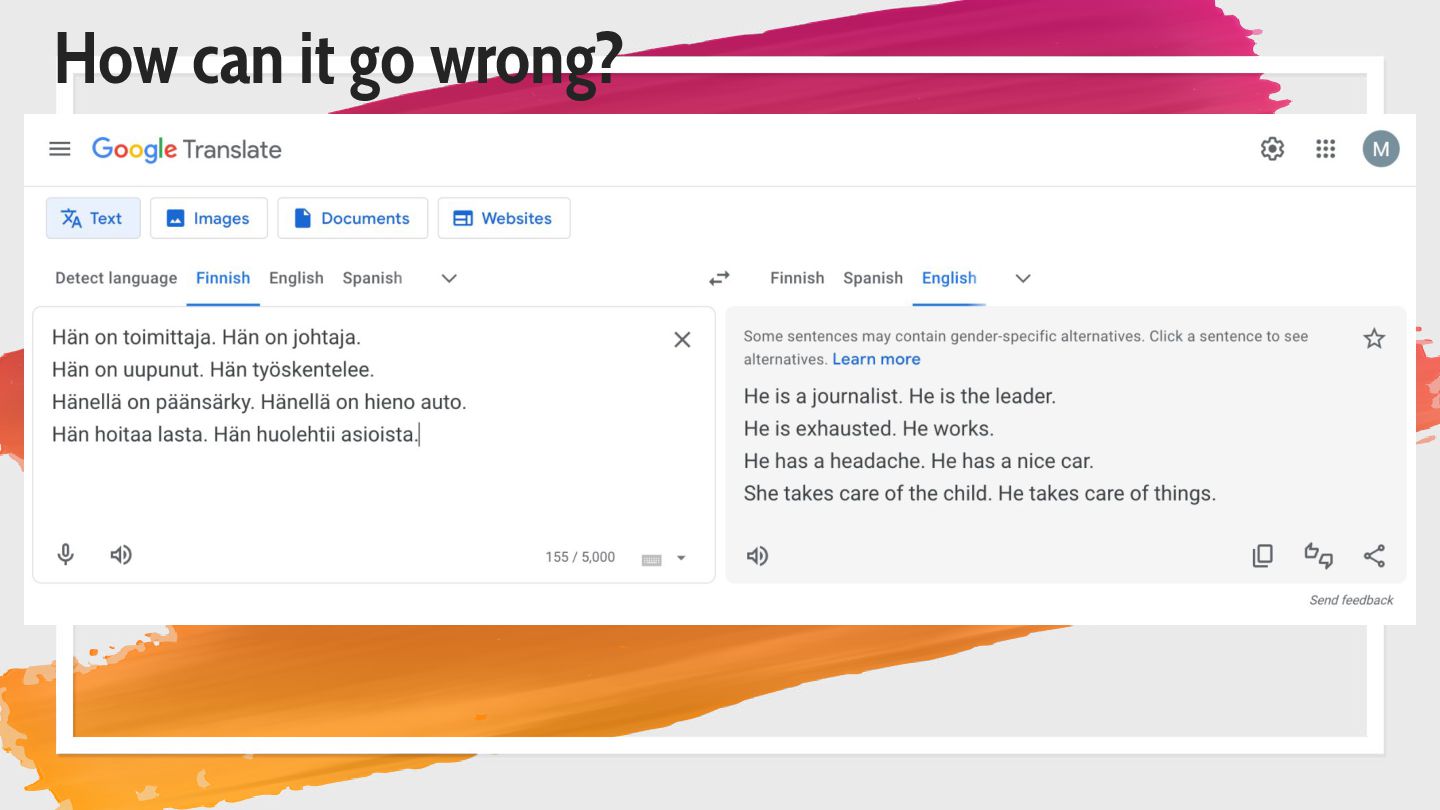Image resolution: width=1440 pixels, height=810 pixels.
Task: Select English as source language
Action: pyautogui.click(x=296, y=278)
